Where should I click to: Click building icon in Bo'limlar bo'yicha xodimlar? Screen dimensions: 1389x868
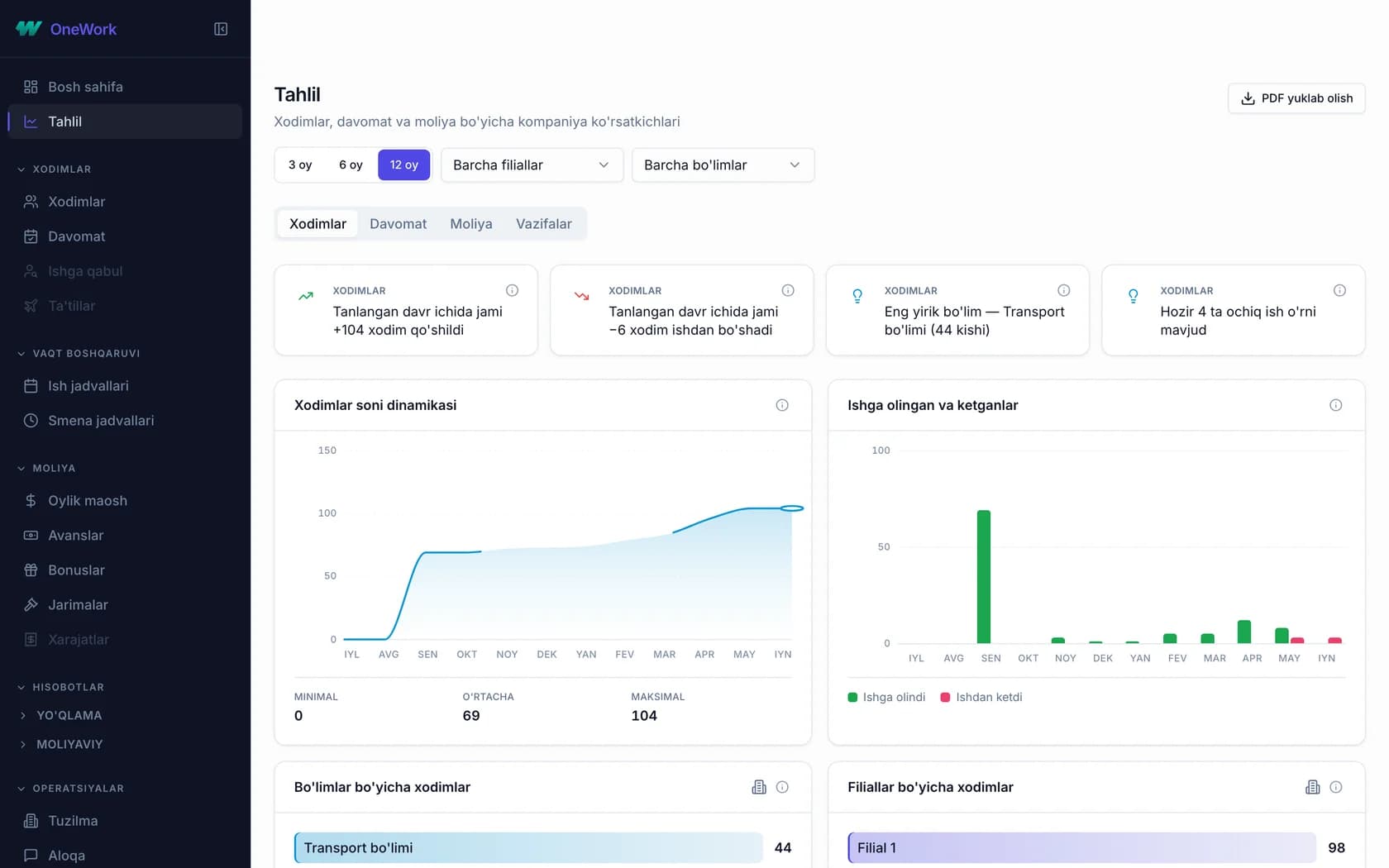click(x=759, y=787)
